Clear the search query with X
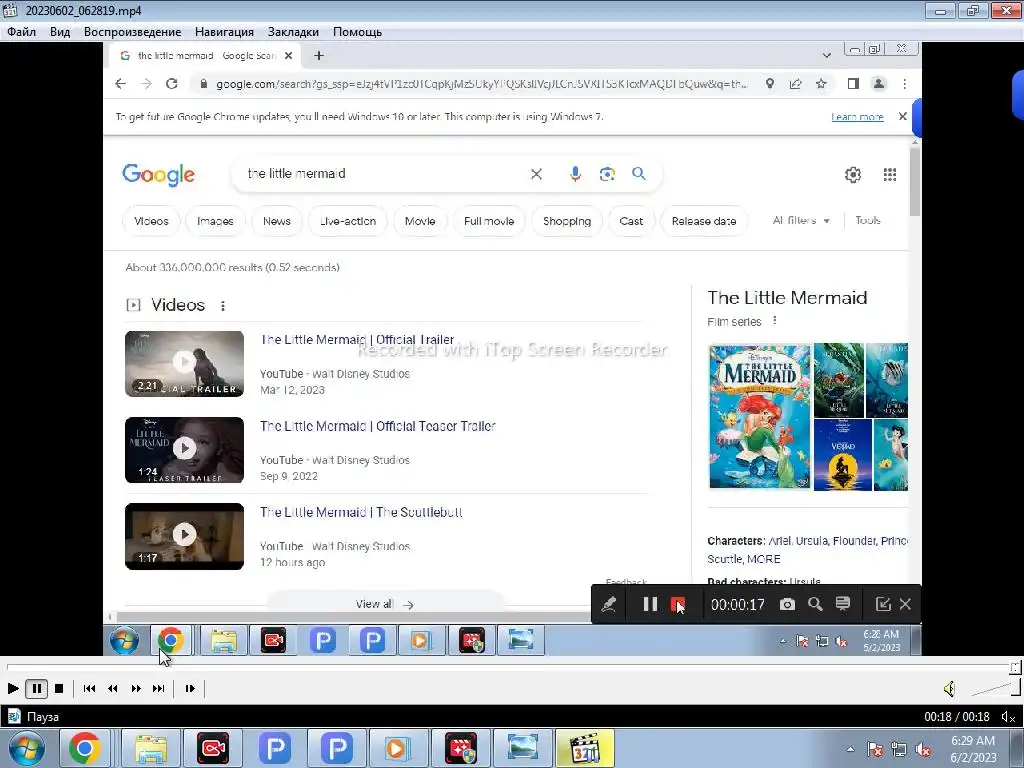The image size is (1024, 768). pyautogui.click(x=536, y=174)
